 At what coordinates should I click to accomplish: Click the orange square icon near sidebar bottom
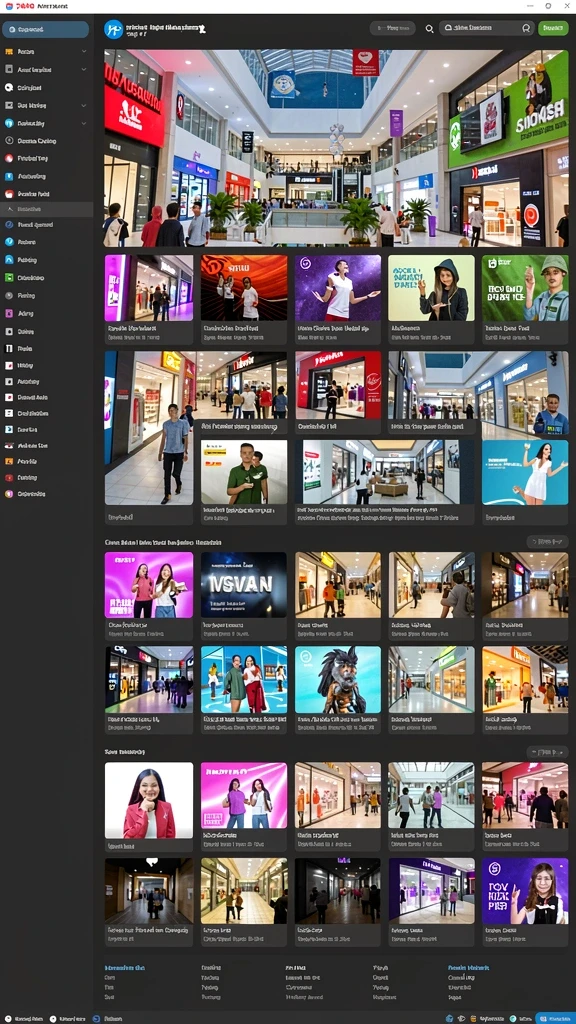8,461
